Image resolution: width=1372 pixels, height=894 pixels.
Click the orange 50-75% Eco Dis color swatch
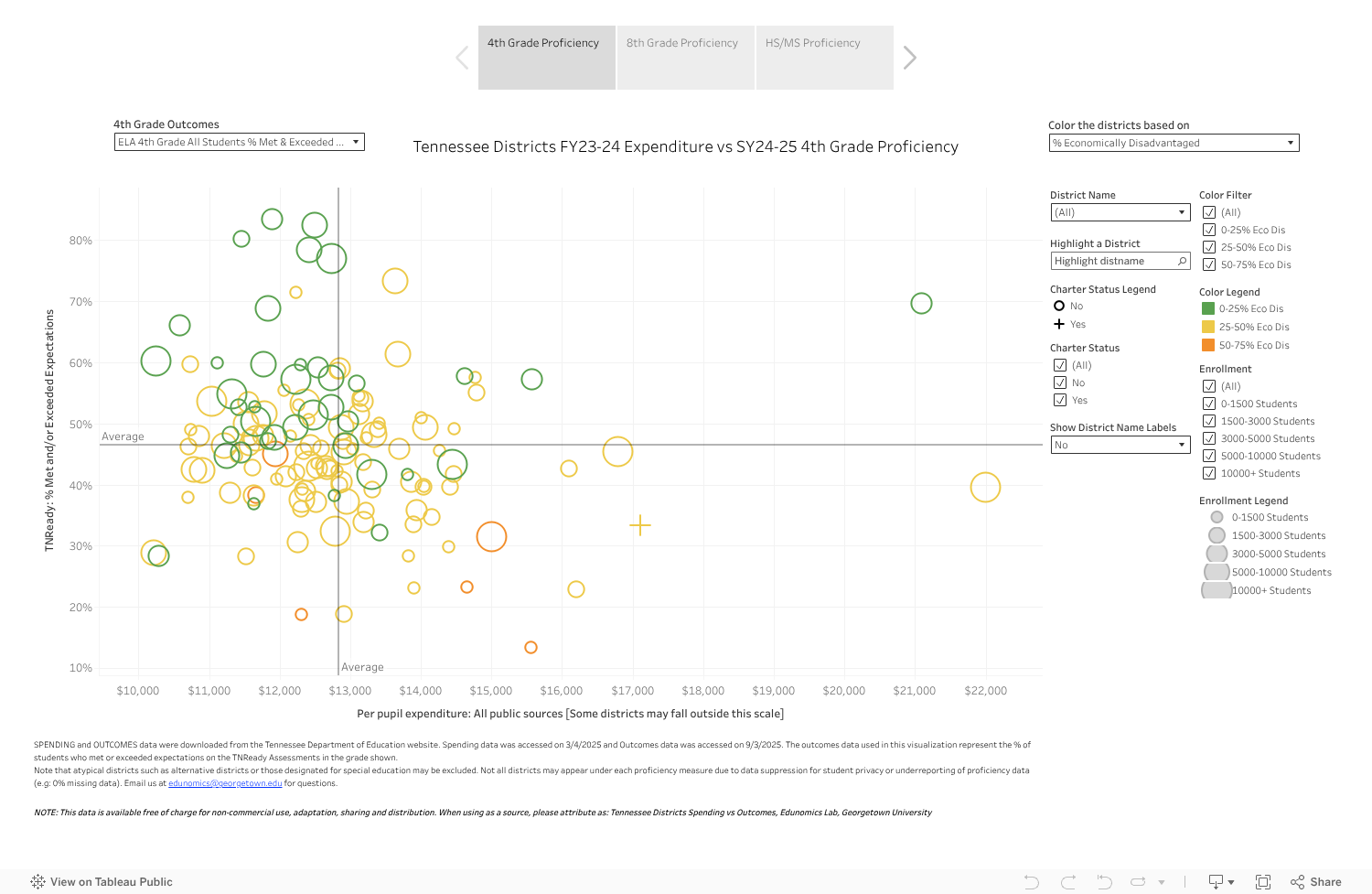tap(1209, 345)
